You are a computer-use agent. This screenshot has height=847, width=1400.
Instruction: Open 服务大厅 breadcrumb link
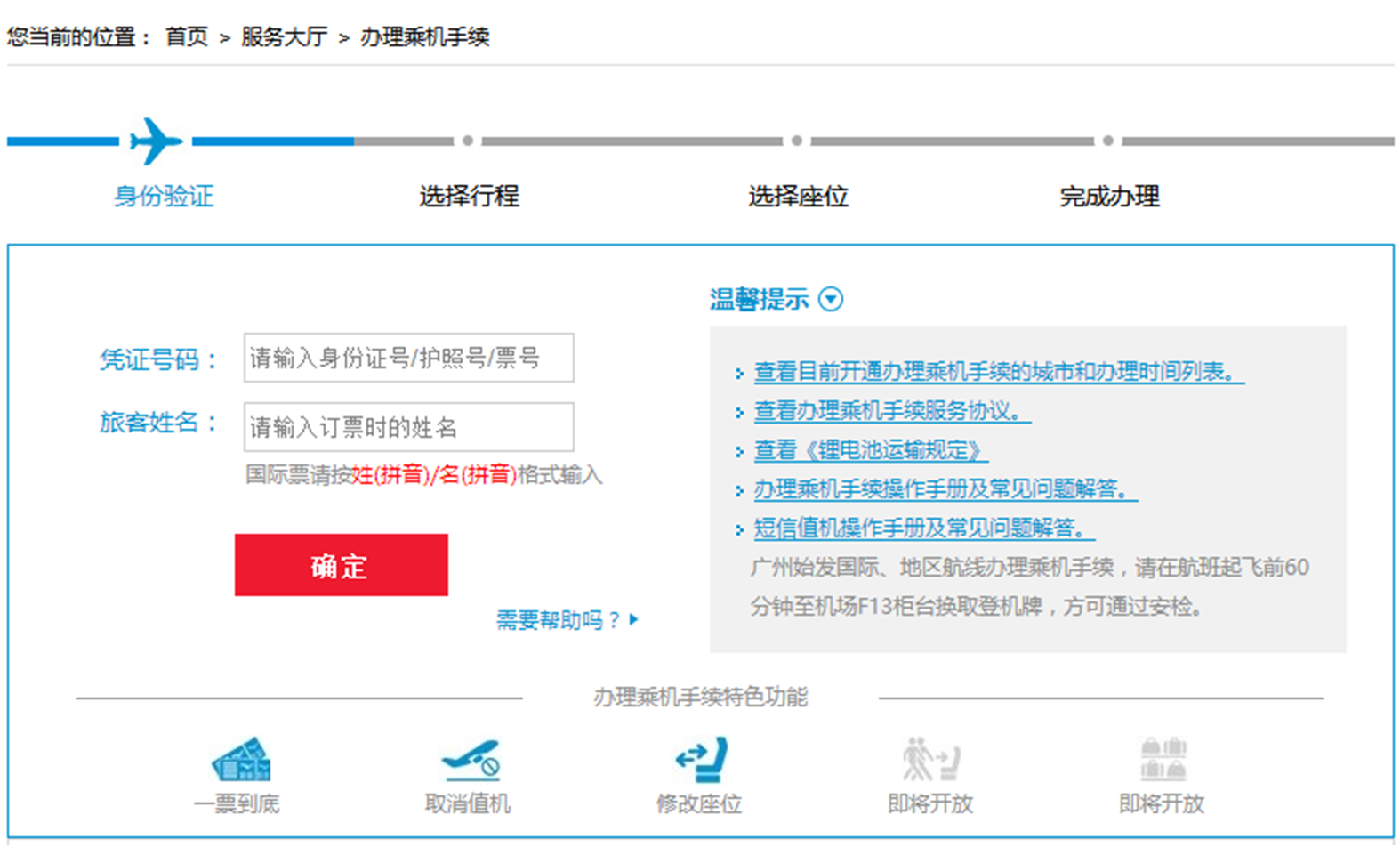pos(284,37)
